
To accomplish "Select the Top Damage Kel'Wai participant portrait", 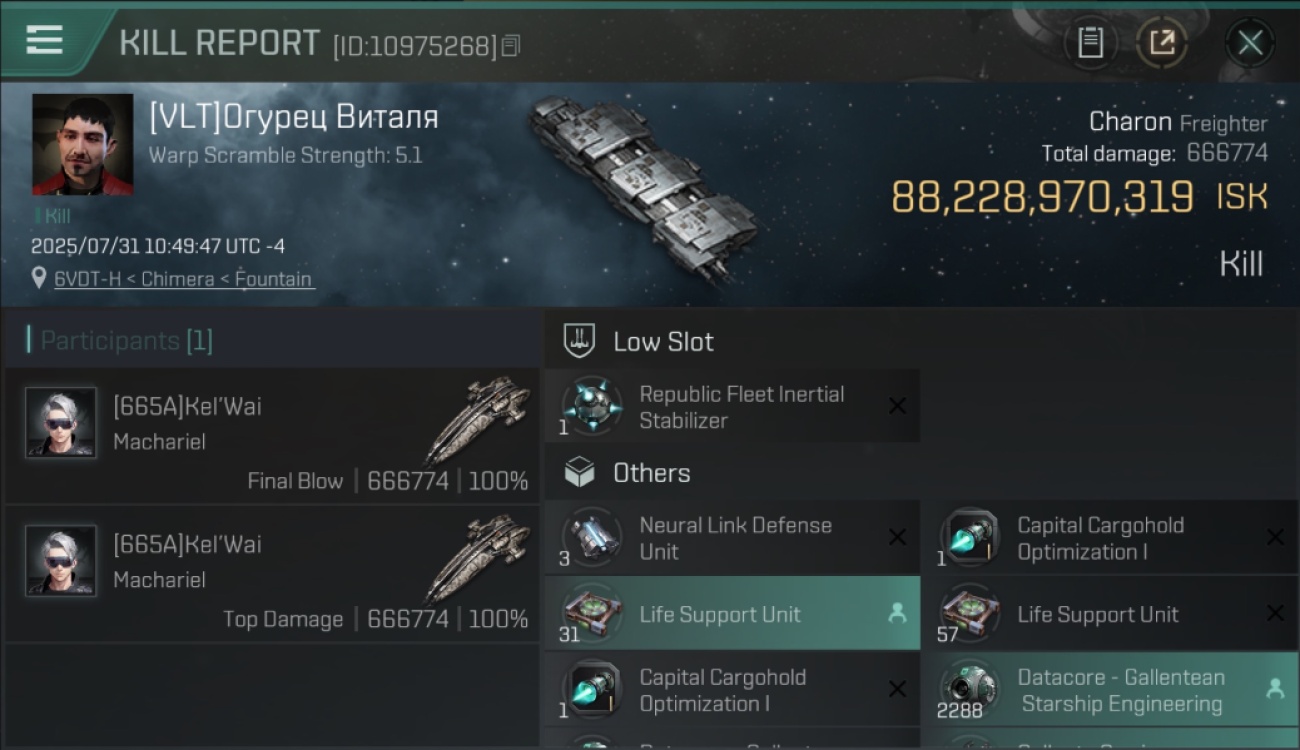I will click(x=61, y=560).
